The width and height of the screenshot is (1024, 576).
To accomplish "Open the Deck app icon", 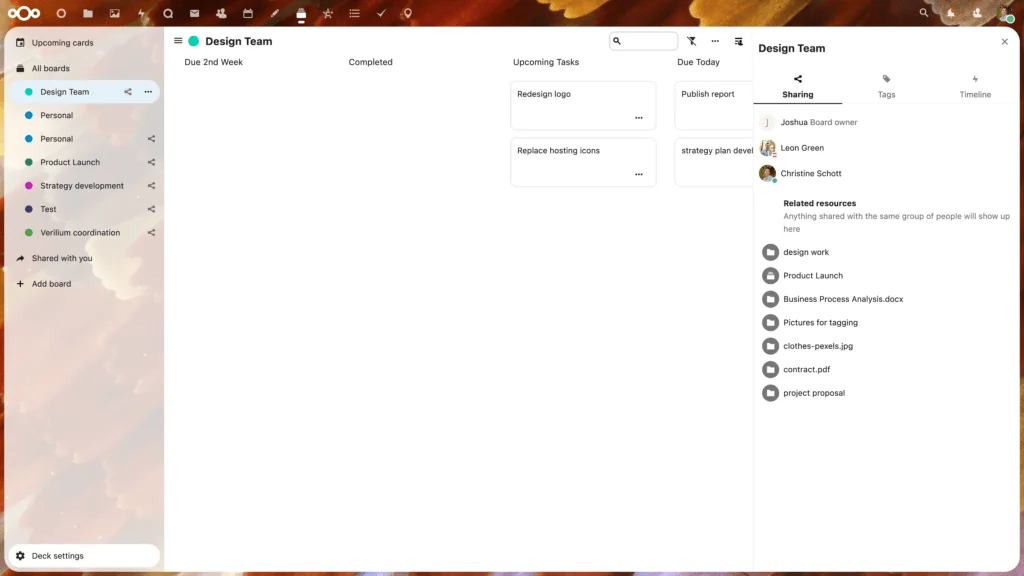I will click(x=301, y=13).
